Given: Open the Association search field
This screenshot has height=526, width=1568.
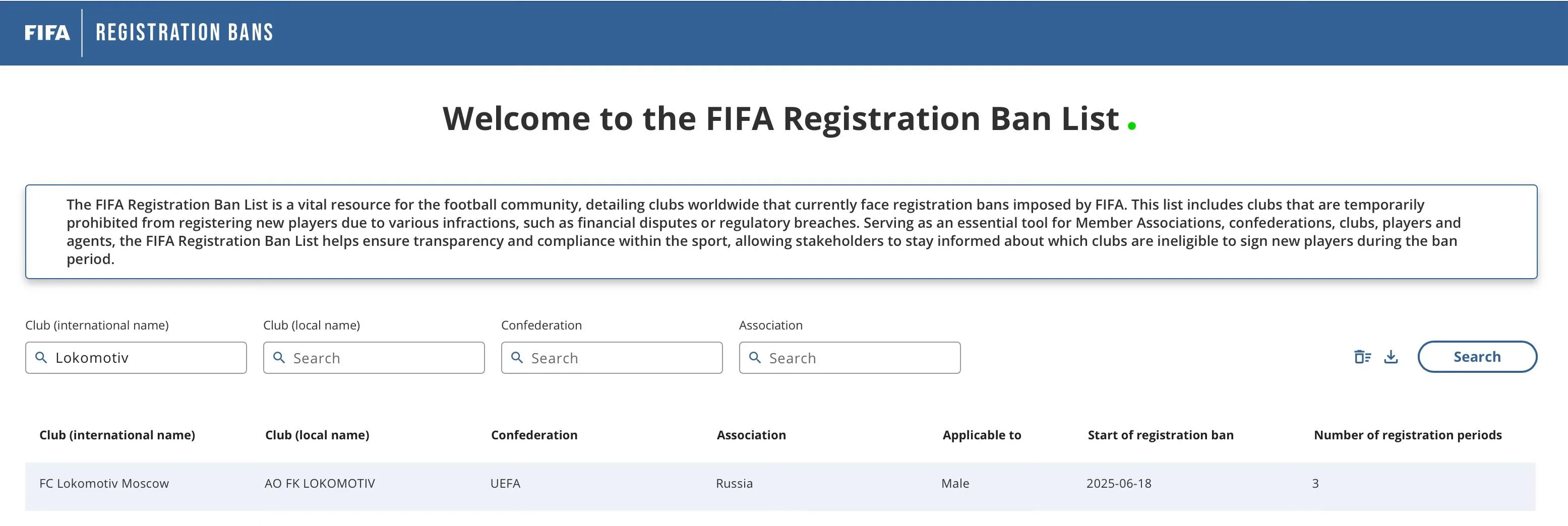Looking at the screenshot, I should (x=858, y=358).
